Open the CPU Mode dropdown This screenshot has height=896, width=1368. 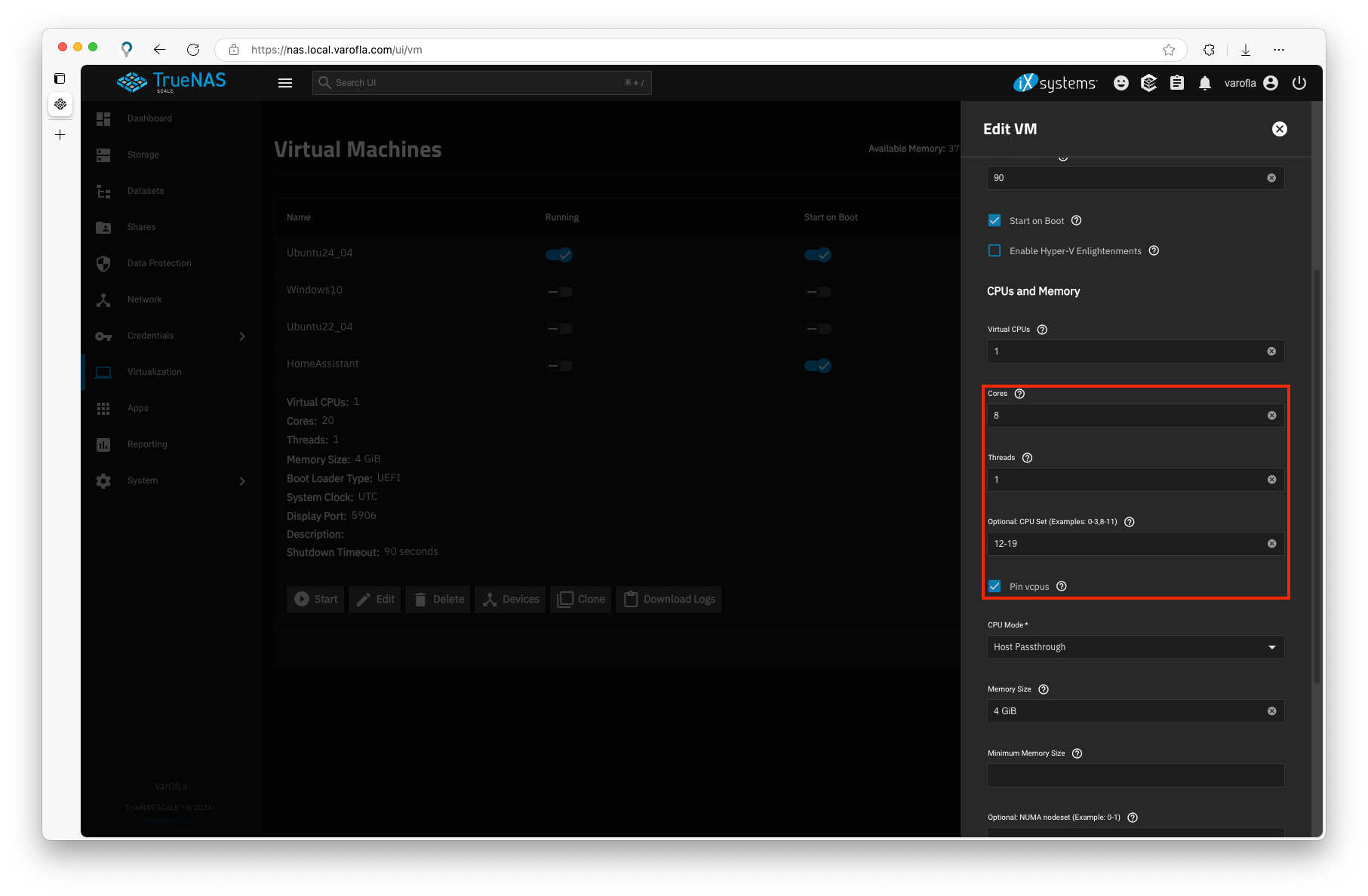[1136, 647]
